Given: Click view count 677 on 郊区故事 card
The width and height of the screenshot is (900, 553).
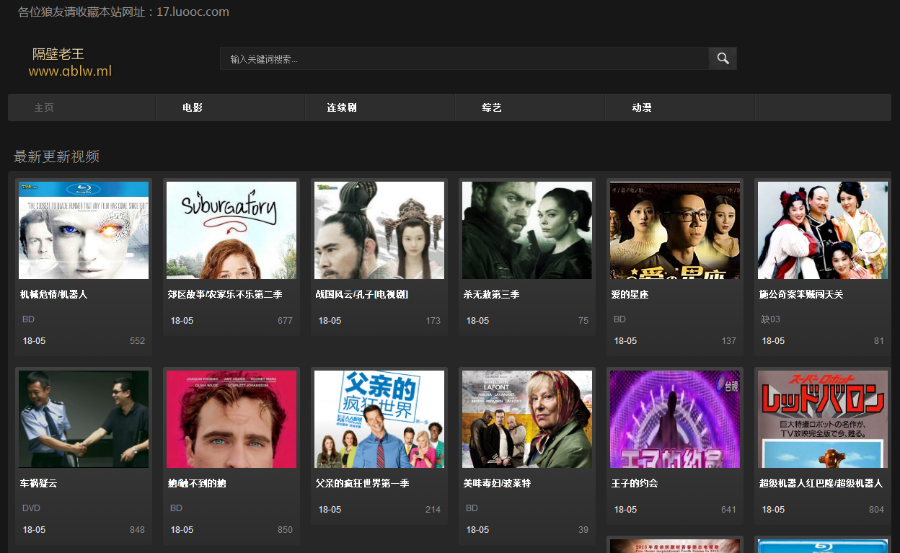Looking at the screenshot, I should (x=285, y=321).
